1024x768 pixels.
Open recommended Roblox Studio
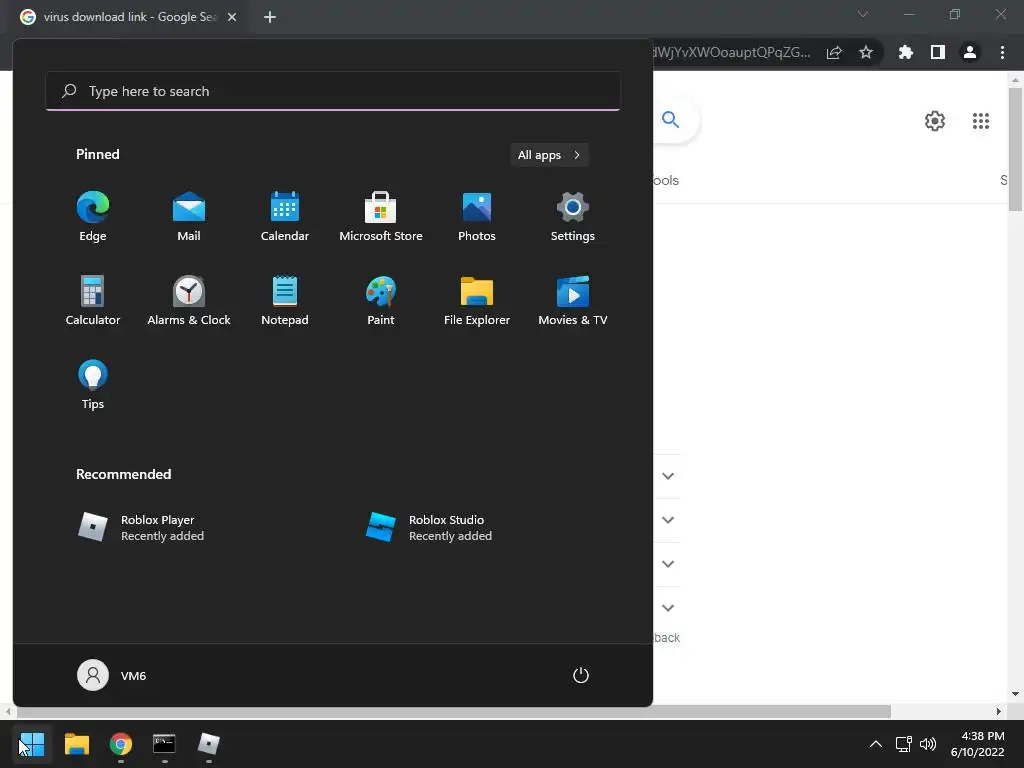pyautogui.click(x=429, y=528)
